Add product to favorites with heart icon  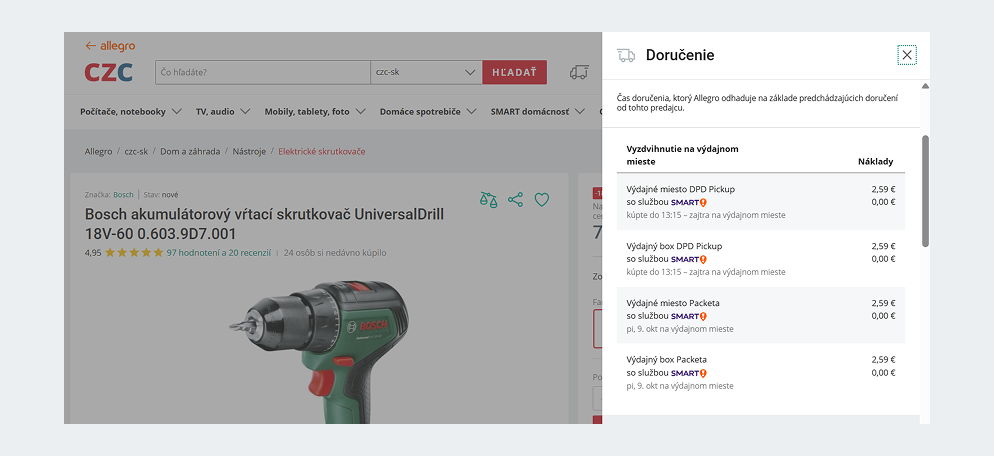tap(541, 200)
